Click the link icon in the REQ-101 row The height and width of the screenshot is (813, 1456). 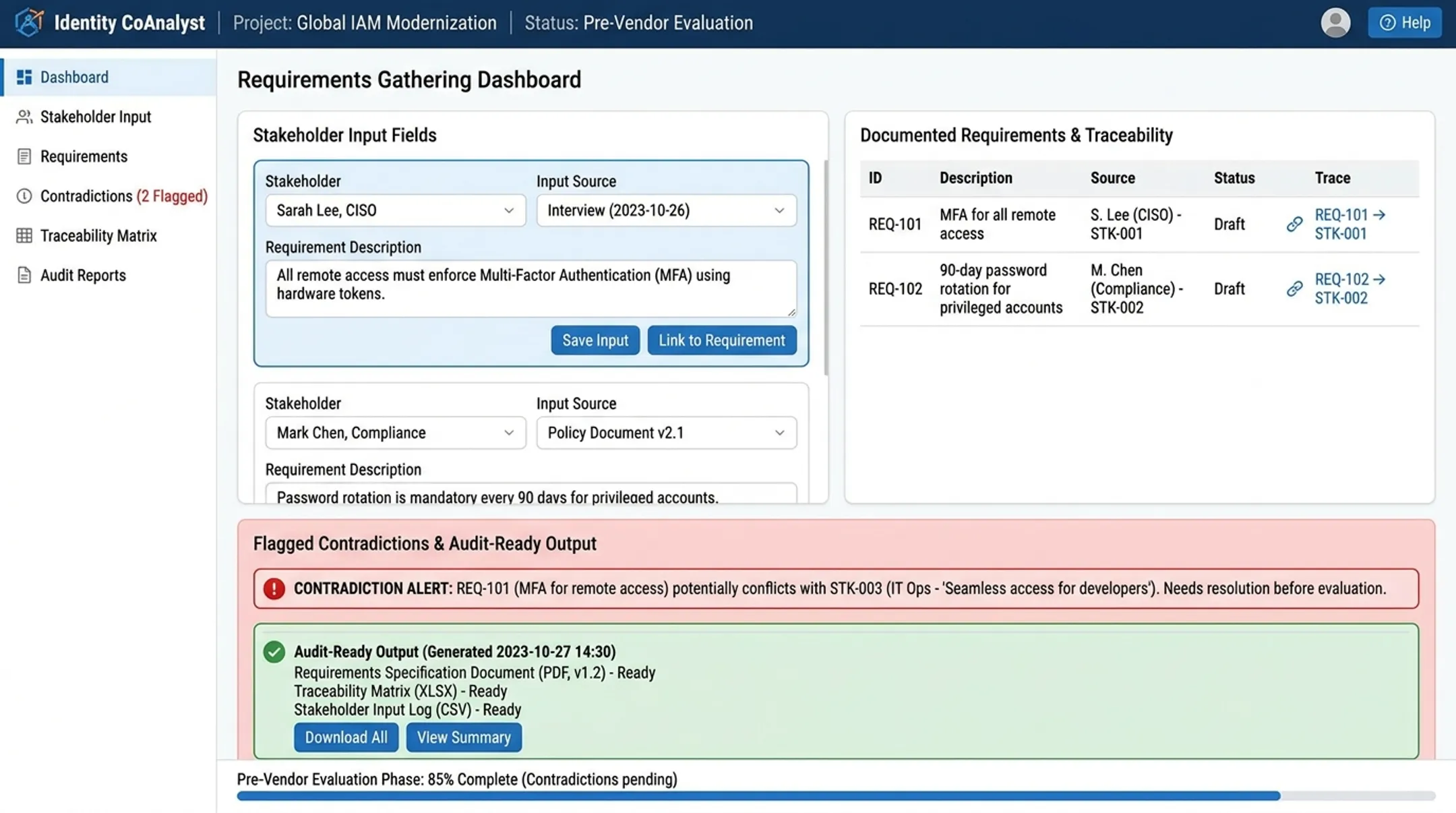[x=1294, y=224]
